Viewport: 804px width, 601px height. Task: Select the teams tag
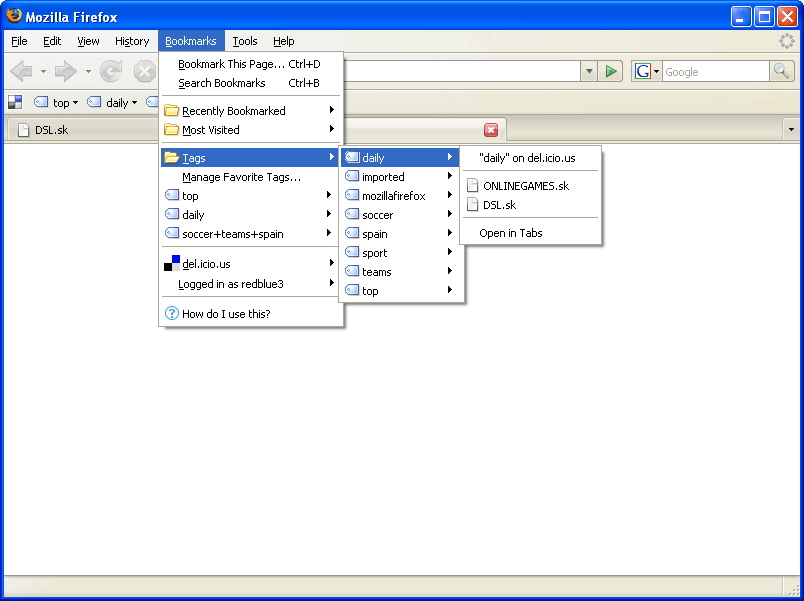(x=399, y=272)
